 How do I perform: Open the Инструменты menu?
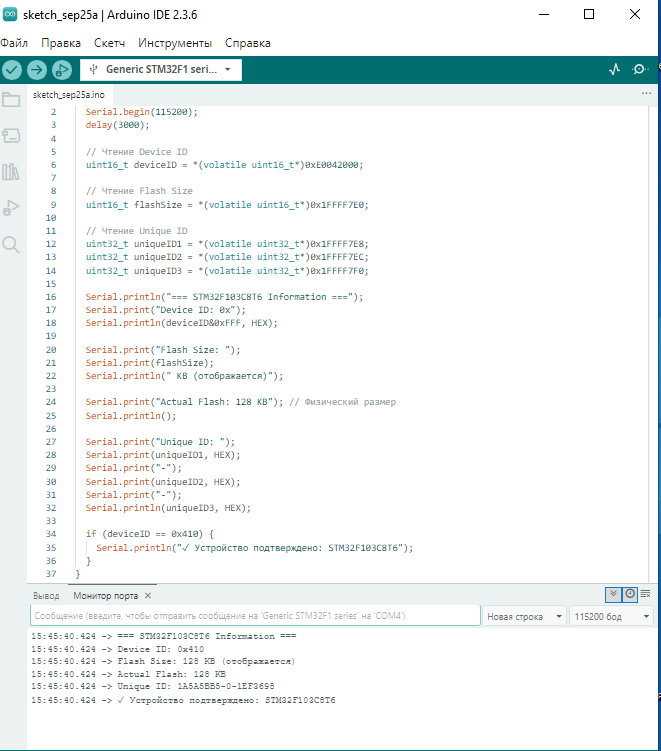click(175, 43)
